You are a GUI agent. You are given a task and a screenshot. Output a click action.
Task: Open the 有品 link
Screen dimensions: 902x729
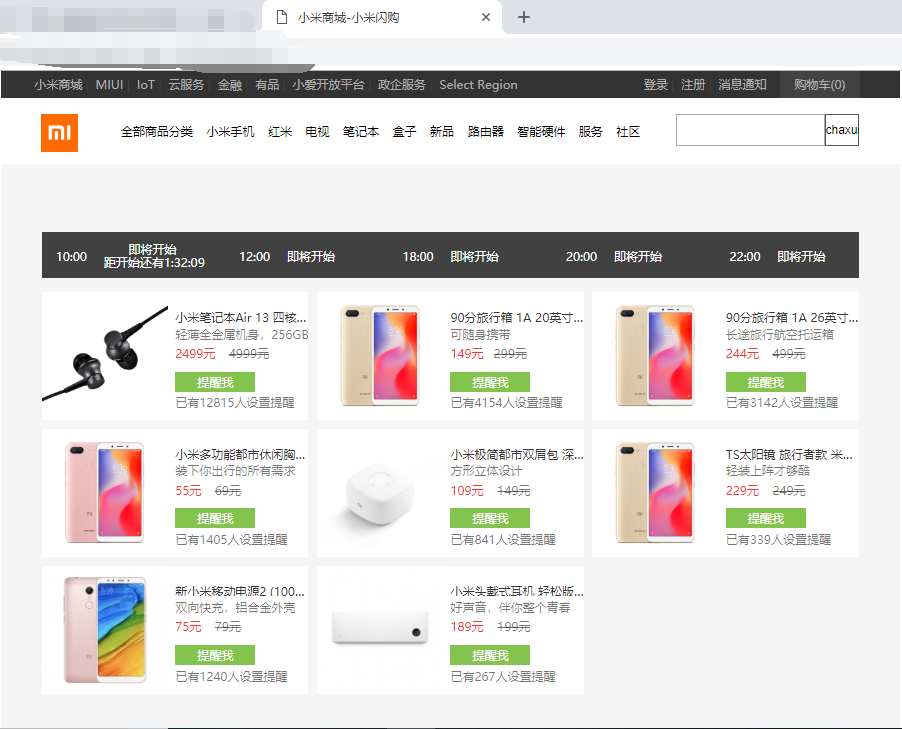coord(267,85)
